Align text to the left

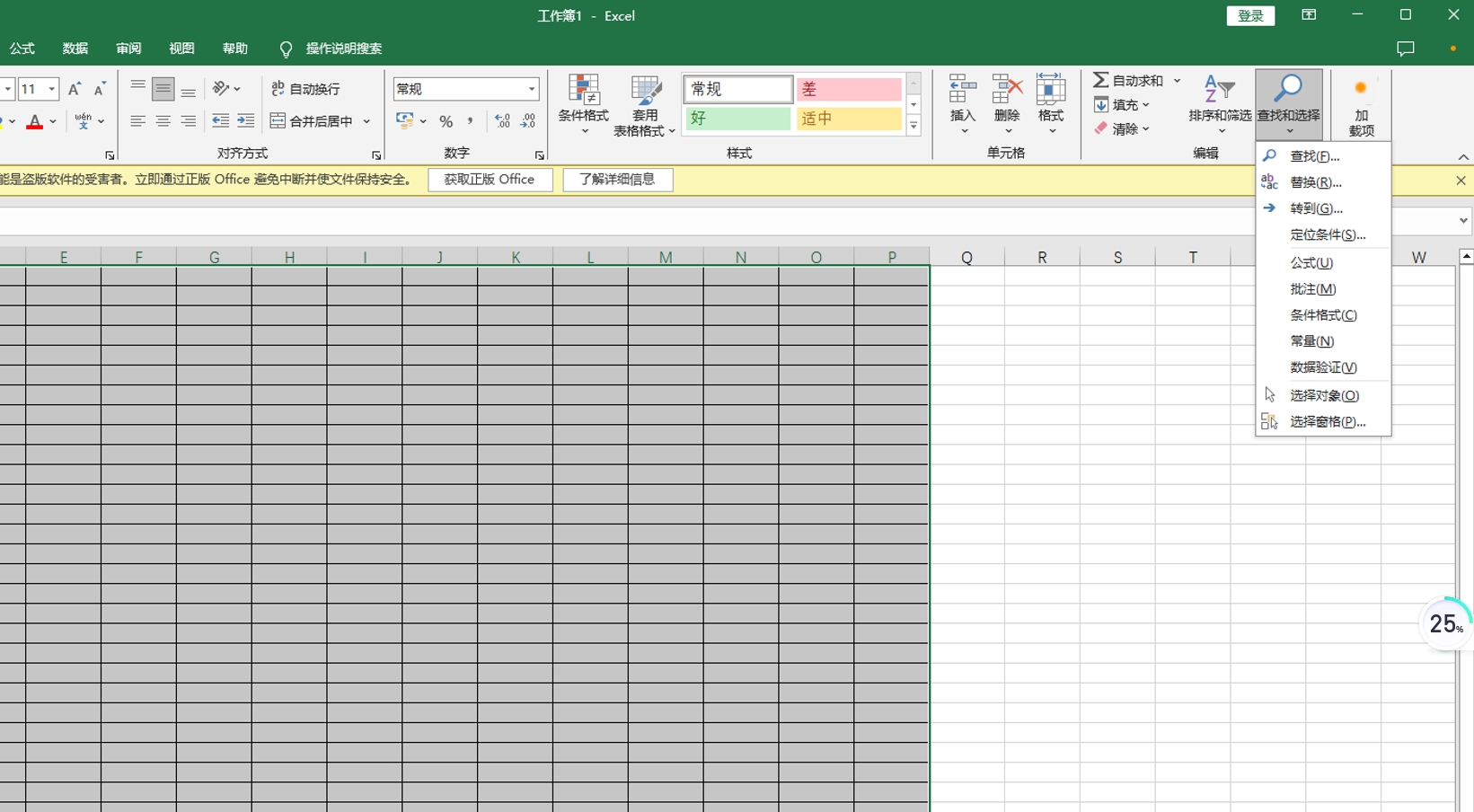tap(137, 121)
